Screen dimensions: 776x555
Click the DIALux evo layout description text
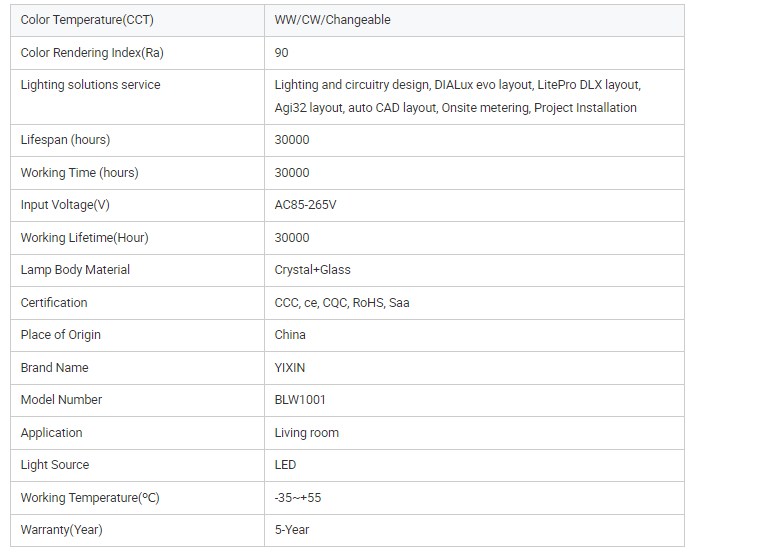483,85
